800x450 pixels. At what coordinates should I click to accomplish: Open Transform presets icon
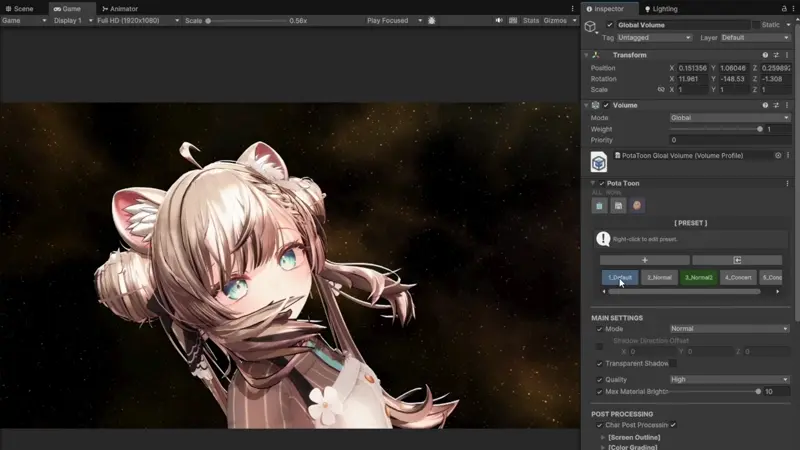(x=776, y=55)
